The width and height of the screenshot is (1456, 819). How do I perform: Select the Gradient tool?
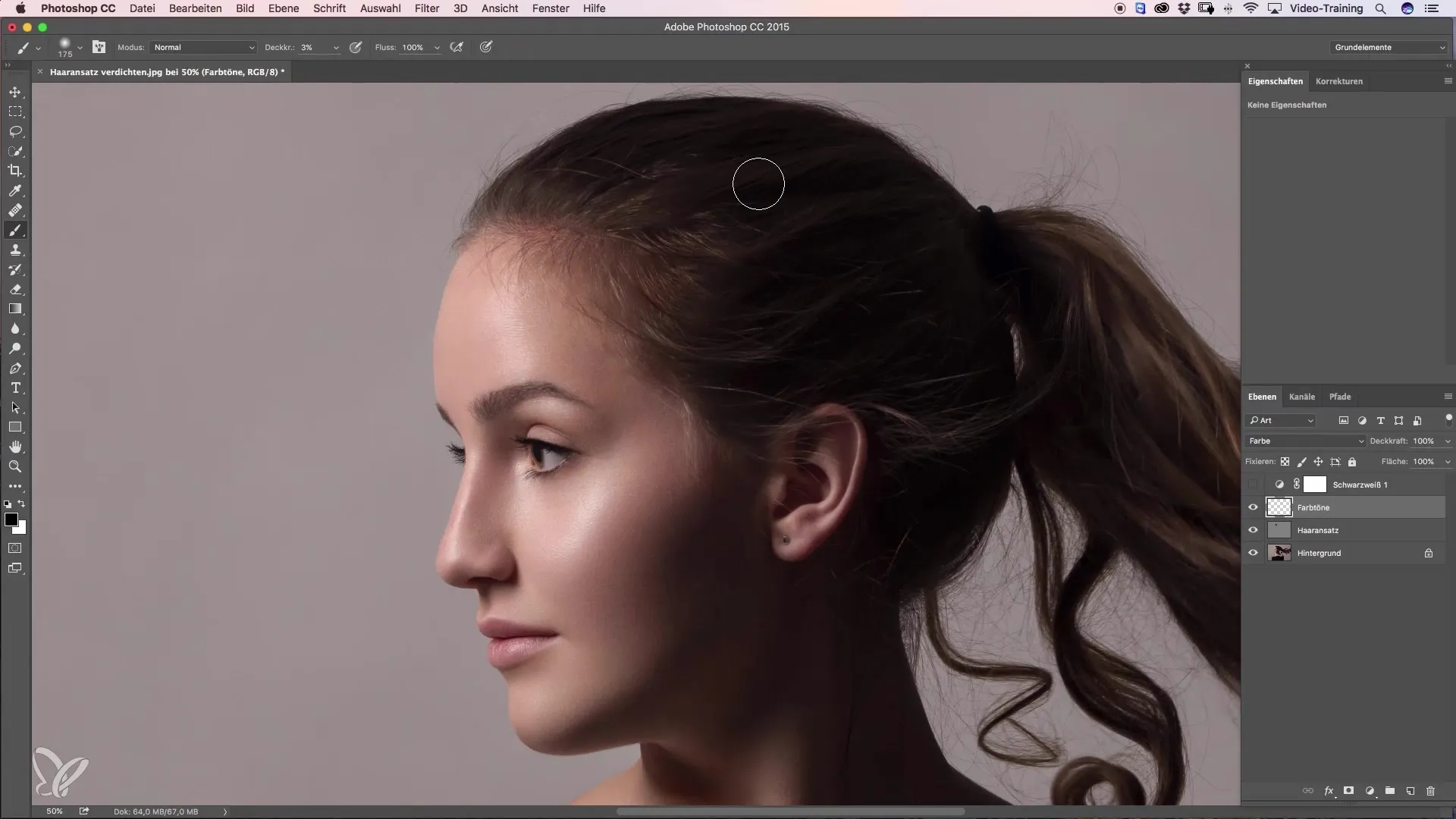pyautogui.click(x=15, y=309)
